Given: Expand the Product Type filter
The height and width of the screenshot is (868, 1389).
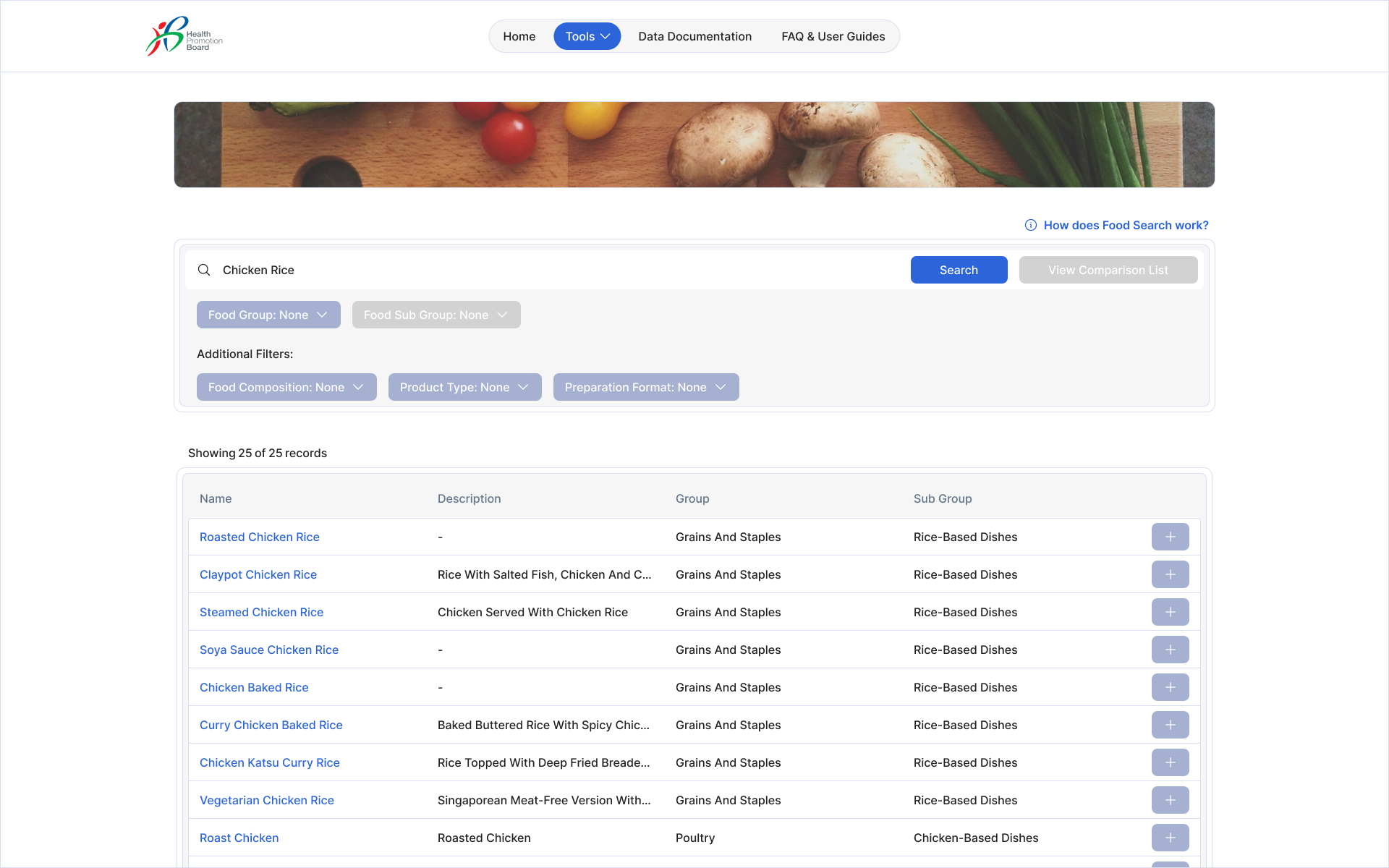Looking at the screenshot, I should pyautogui.click(x=464, y=387).
